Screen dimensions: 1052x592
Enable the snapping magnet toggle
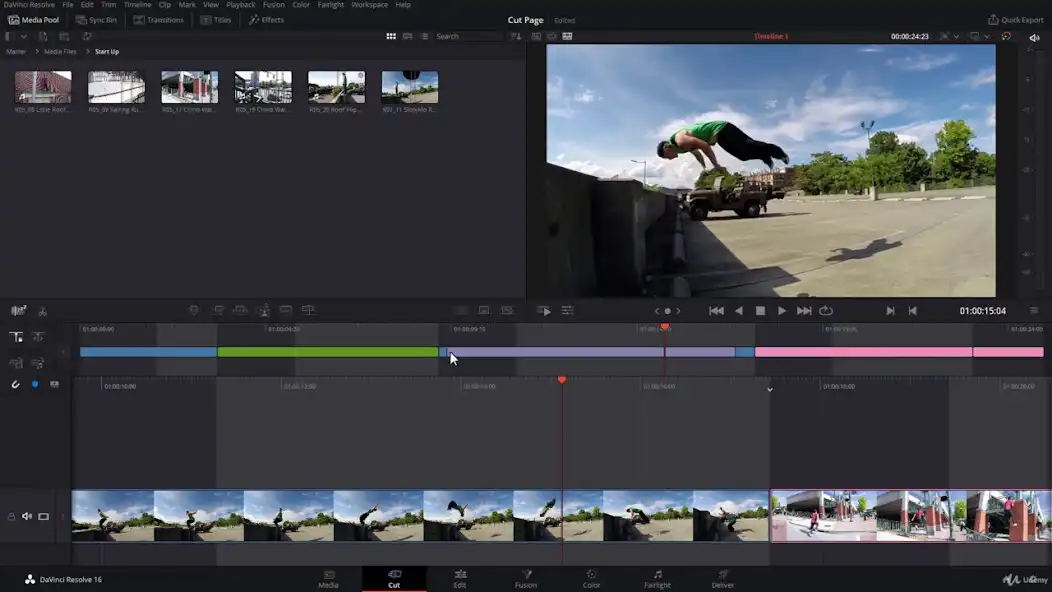click(15, 384)
